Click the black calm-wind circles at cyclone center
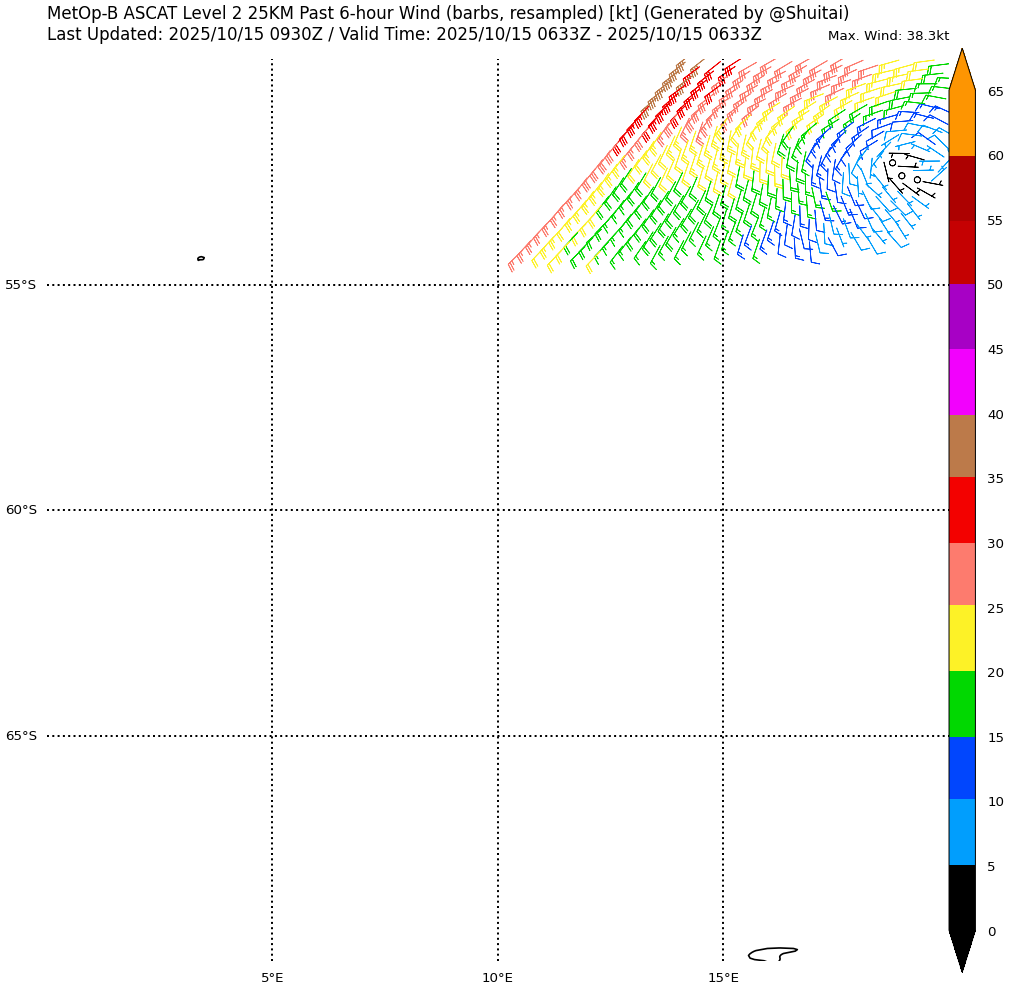Image resolution: width=1009 pixels, height=989 pixels. [x=902, y=175]
